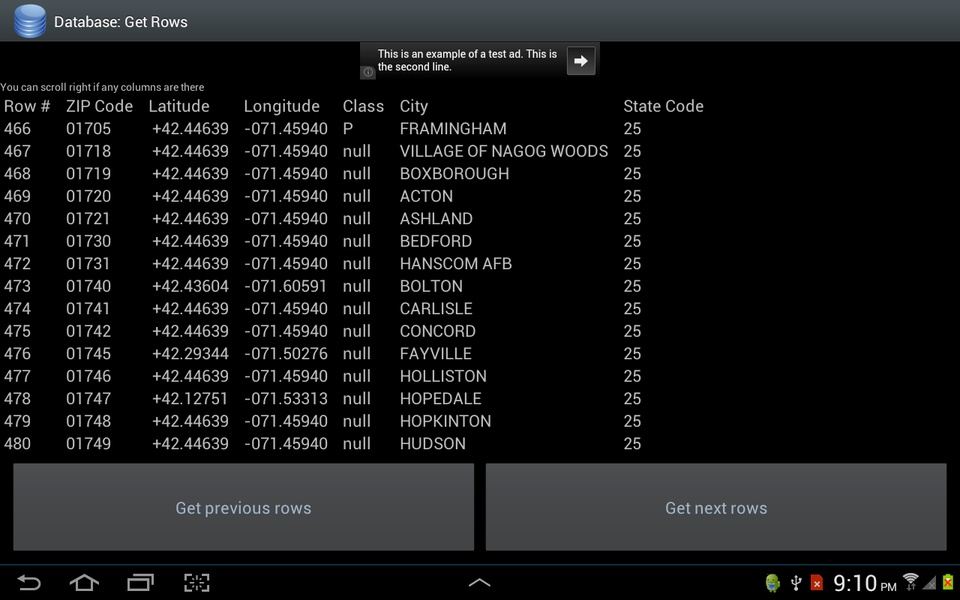Select city cell ASHLAND
The image size is (960, 600).
pos(436,219)
